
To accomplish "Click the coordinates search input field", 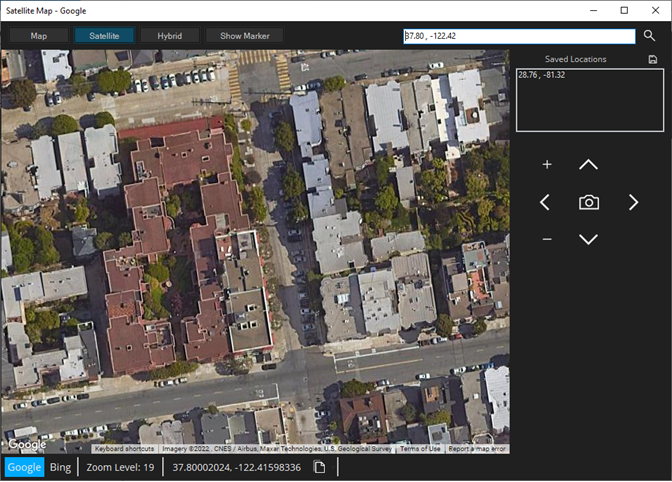I will click(519, 36).
